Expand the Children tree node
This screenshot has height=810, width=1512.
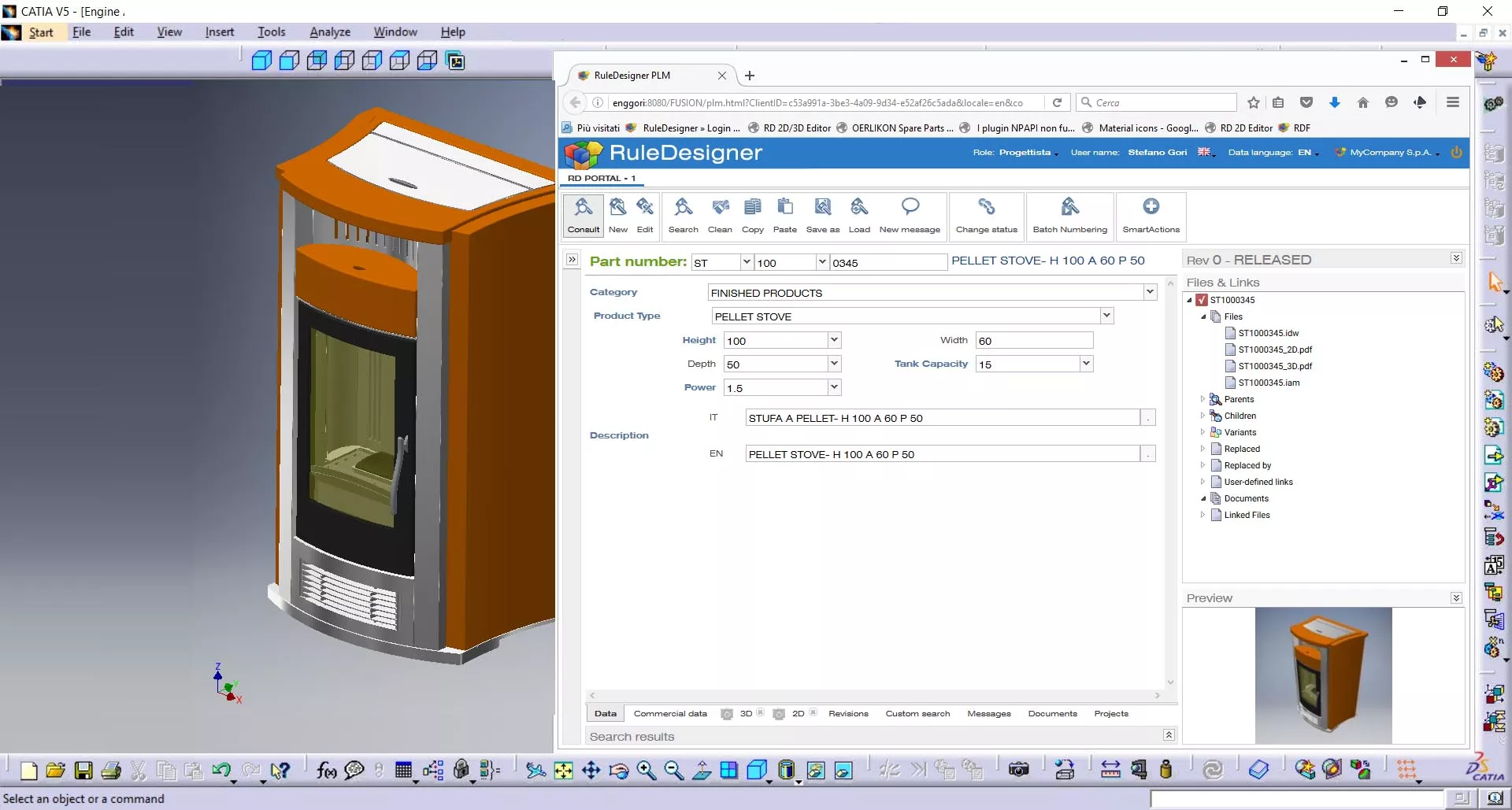point(1203,416)
